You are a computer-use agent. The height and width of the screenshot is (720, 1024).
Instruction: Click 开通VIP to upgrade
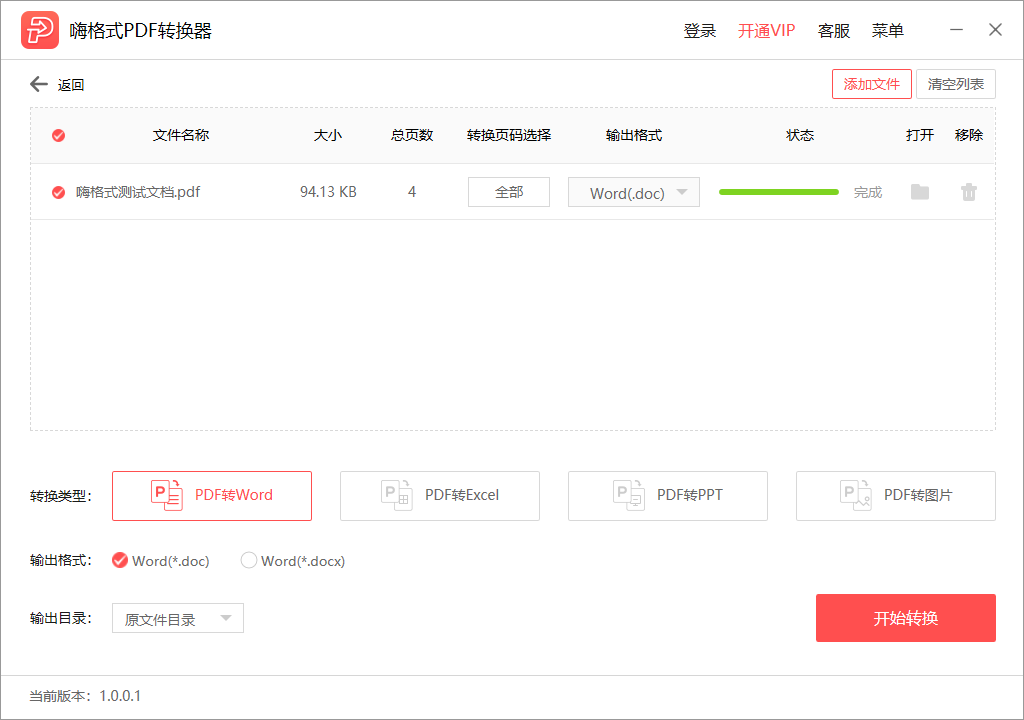pyautogui.click(x=766, y=30)
